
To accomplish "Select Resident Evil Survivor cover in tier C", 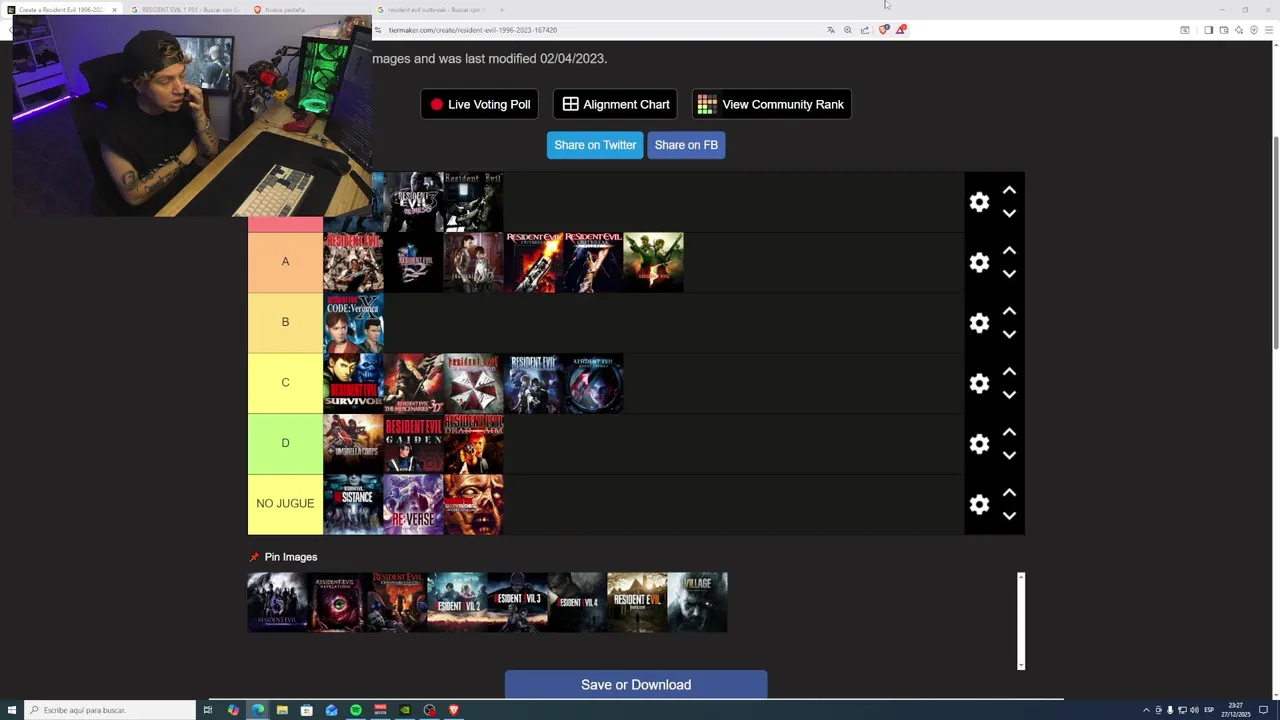I will (353, 383).
